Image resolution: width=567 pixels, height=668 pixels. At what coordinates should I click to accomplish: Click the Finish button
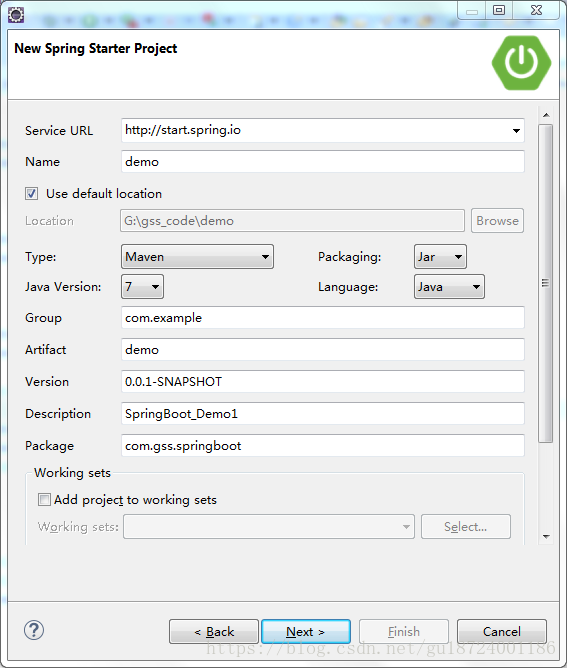[x=404, y=631]
